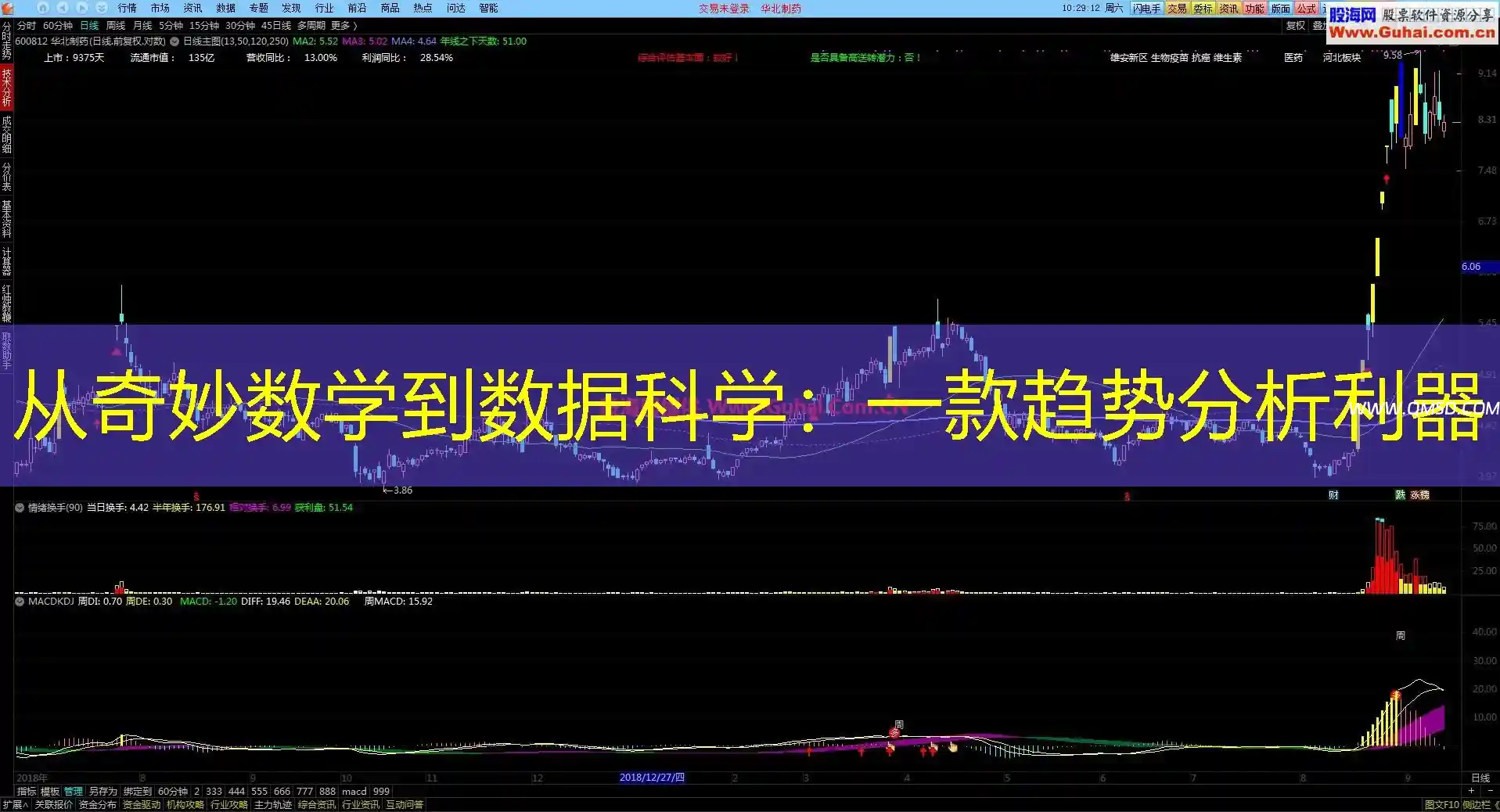Click the round icon beside 情绪换手(90)

pos(20,508)
